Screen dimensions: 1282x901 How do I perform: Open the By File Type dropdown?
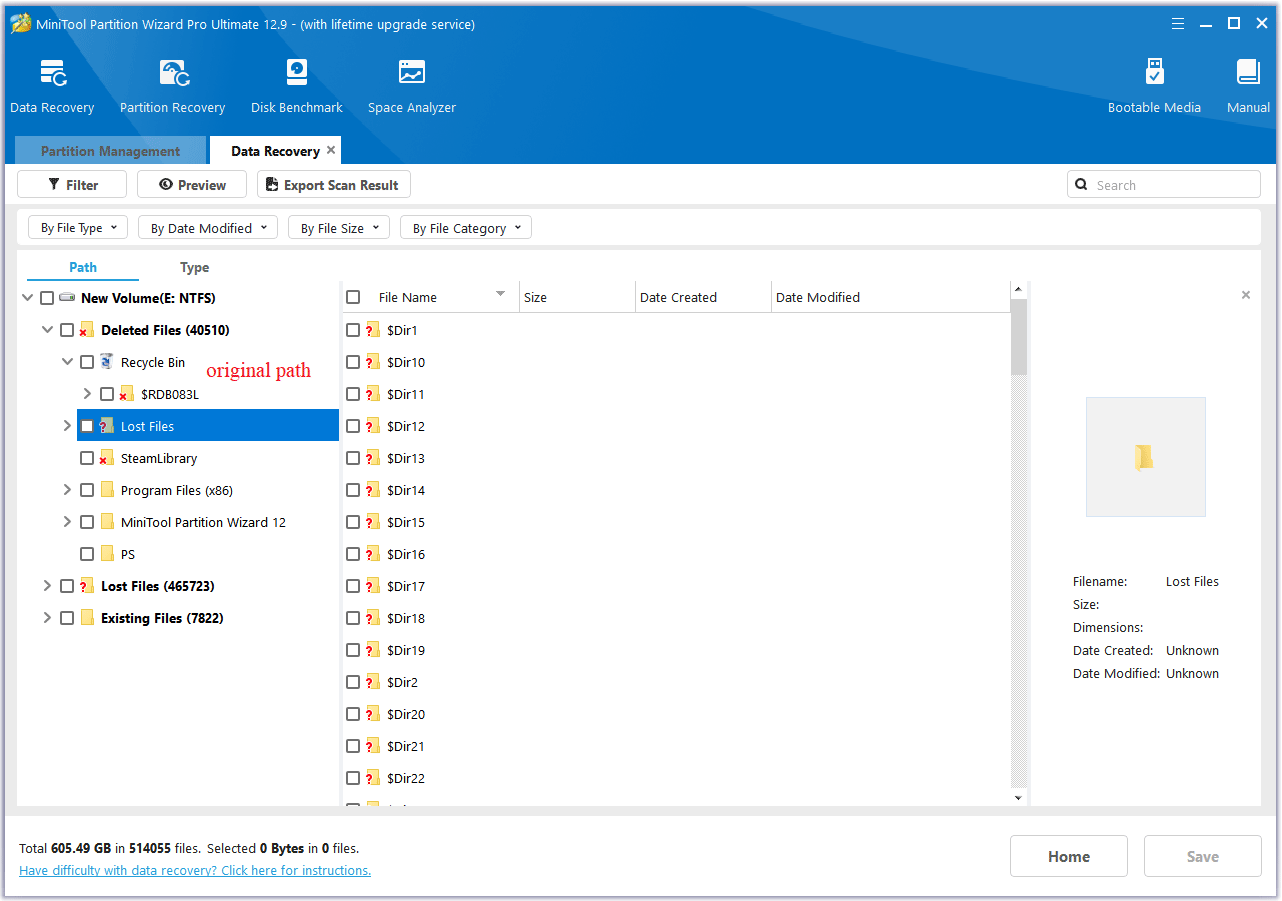78,228
